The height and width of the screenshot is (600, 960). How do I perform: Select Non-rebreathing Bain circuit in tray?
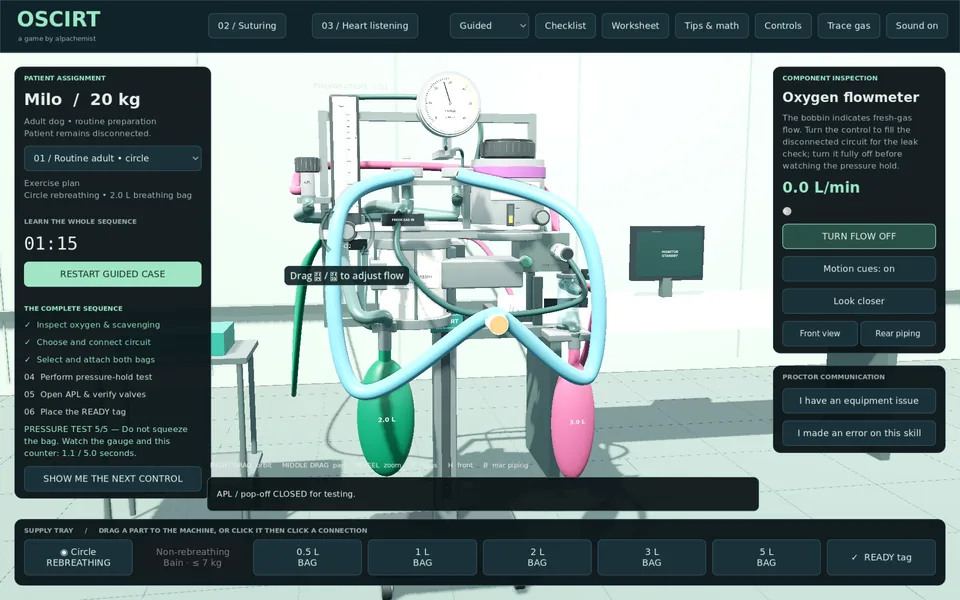192,557
